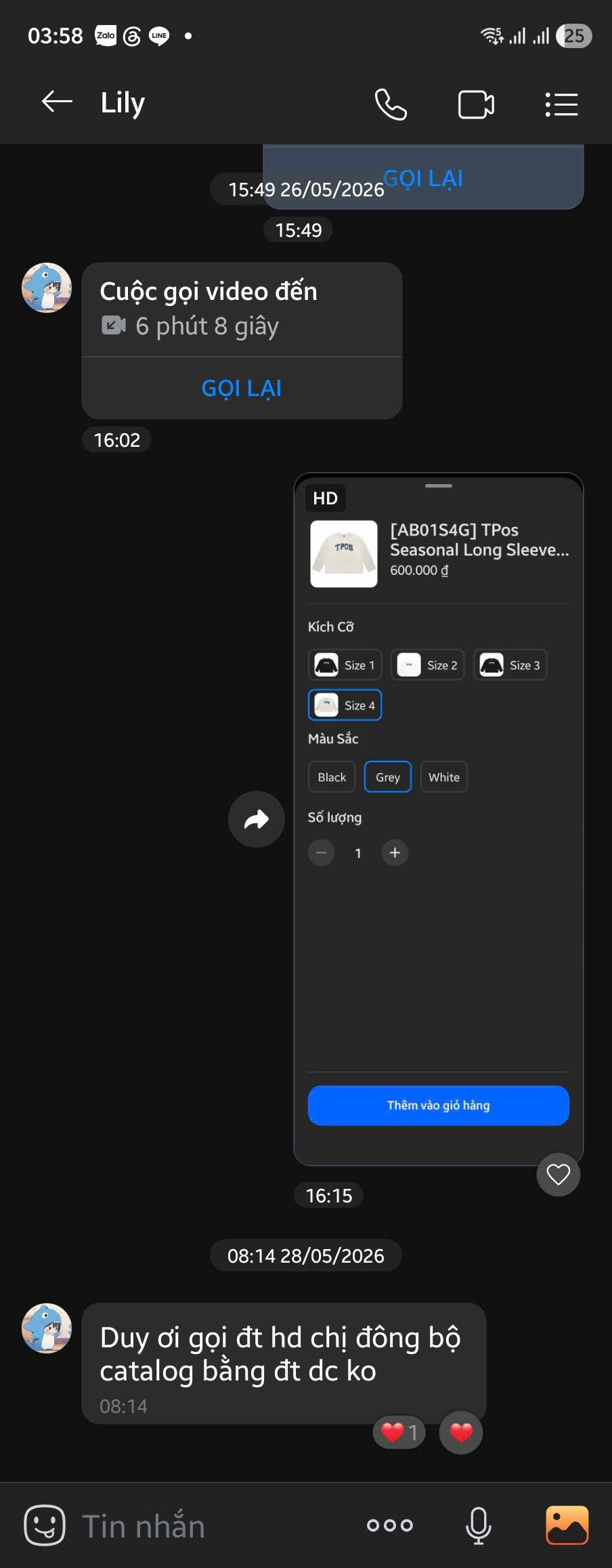Open the sticker emoji picker
Image resolution: width=612 pixels, height=1568 pixels.
tap(45, 1525)
